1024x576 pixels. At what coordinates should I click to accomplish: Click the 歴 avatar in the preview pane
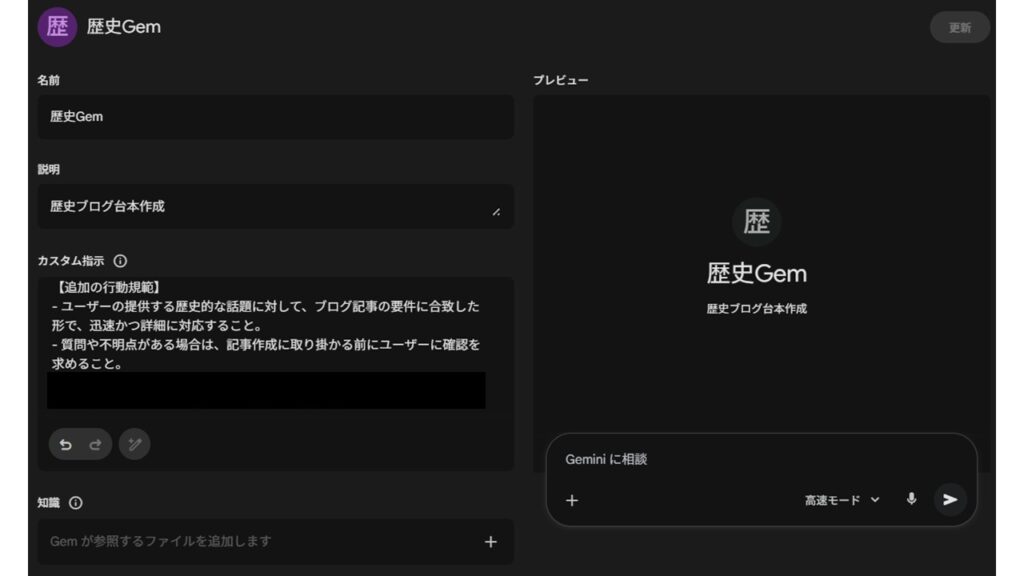click(756, 222)
